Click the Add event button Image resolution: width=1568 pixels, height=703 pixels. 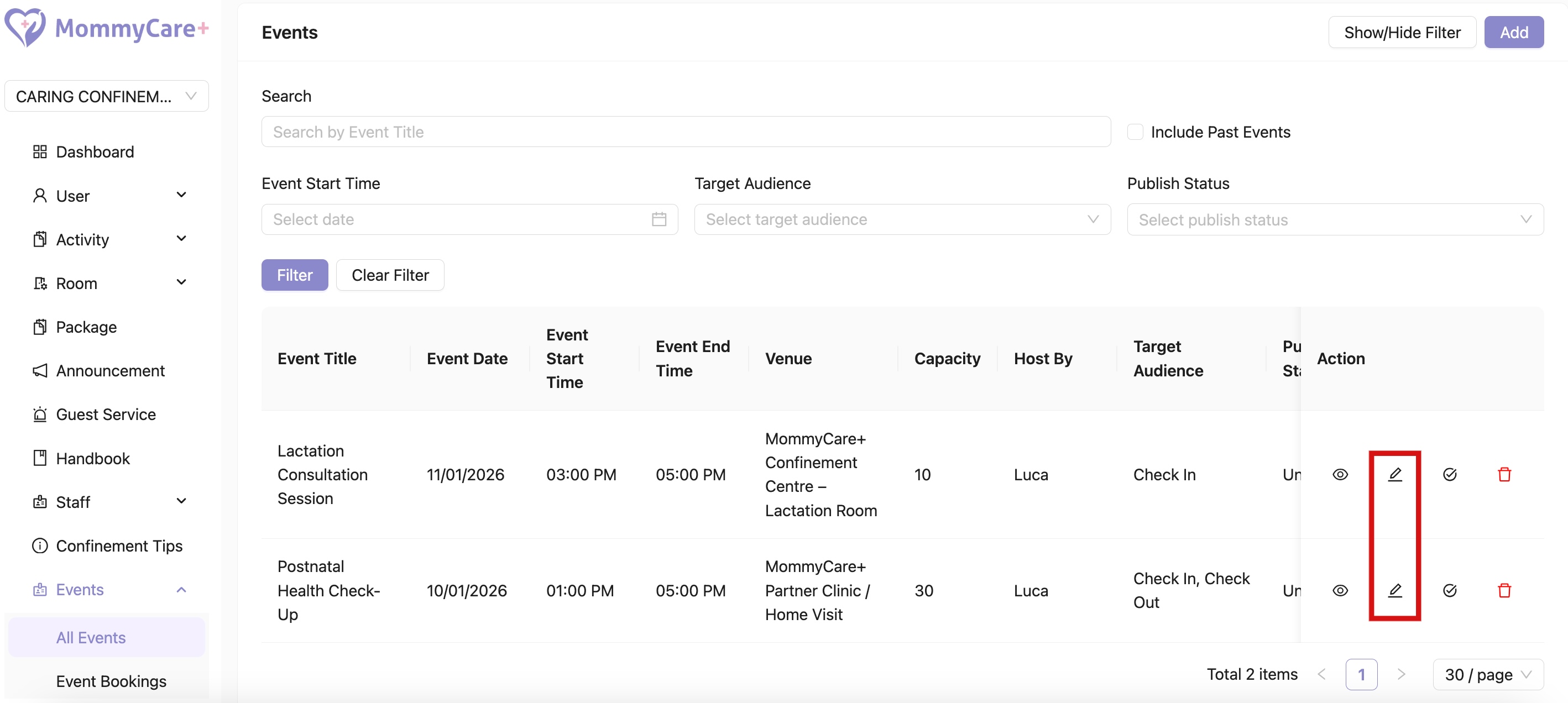point(1513,32)
